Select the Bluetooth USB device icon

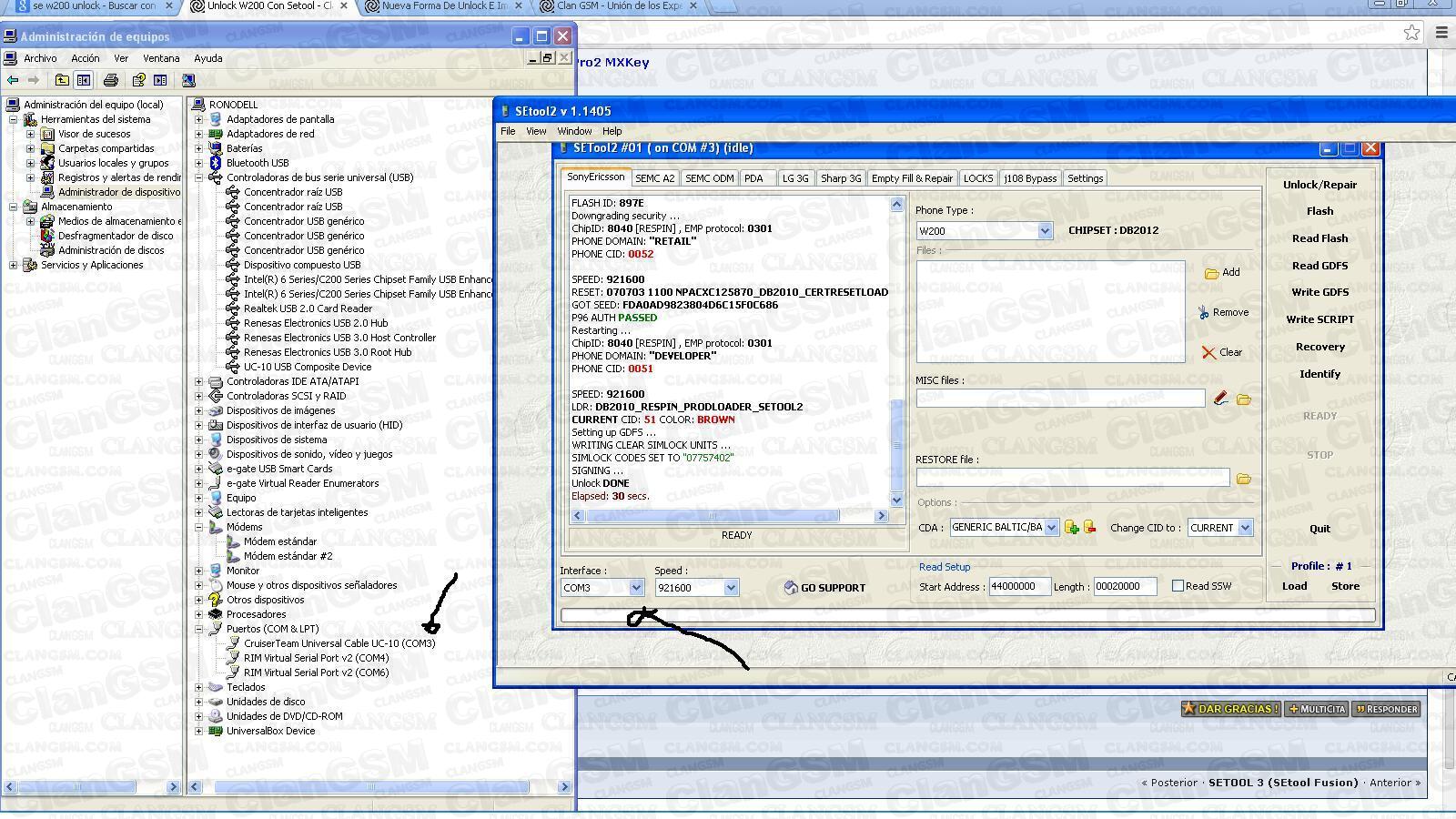tap(216, 163)
